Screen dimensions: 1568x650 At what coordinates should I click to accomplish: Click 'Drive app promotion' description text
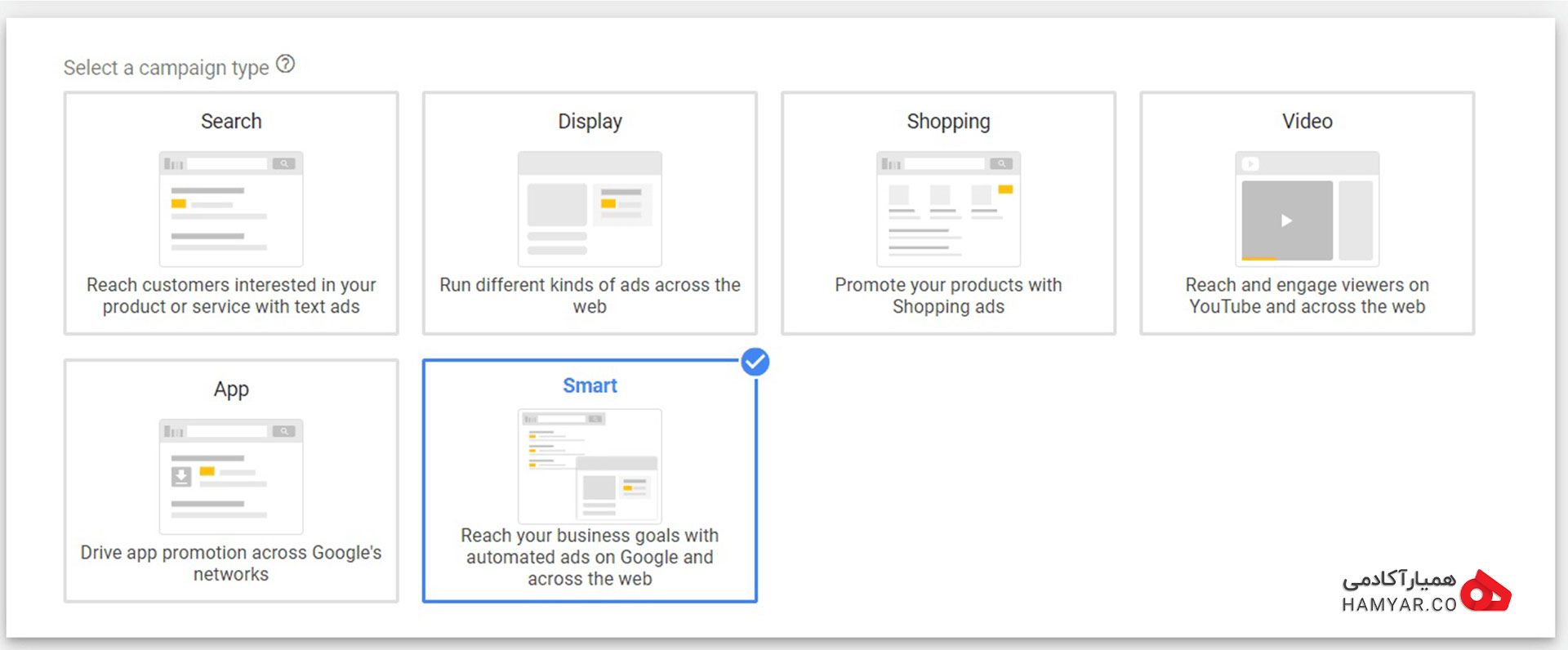[231, 563]
